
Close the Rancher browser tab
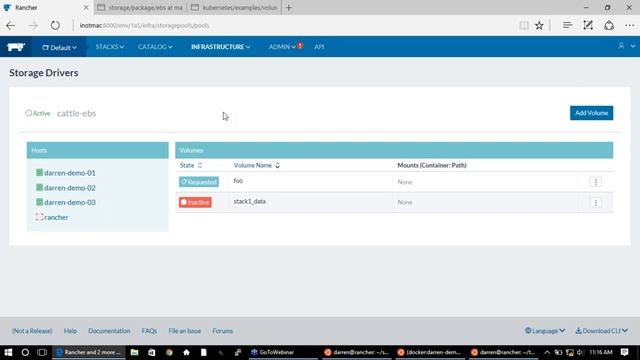(86, 7)
